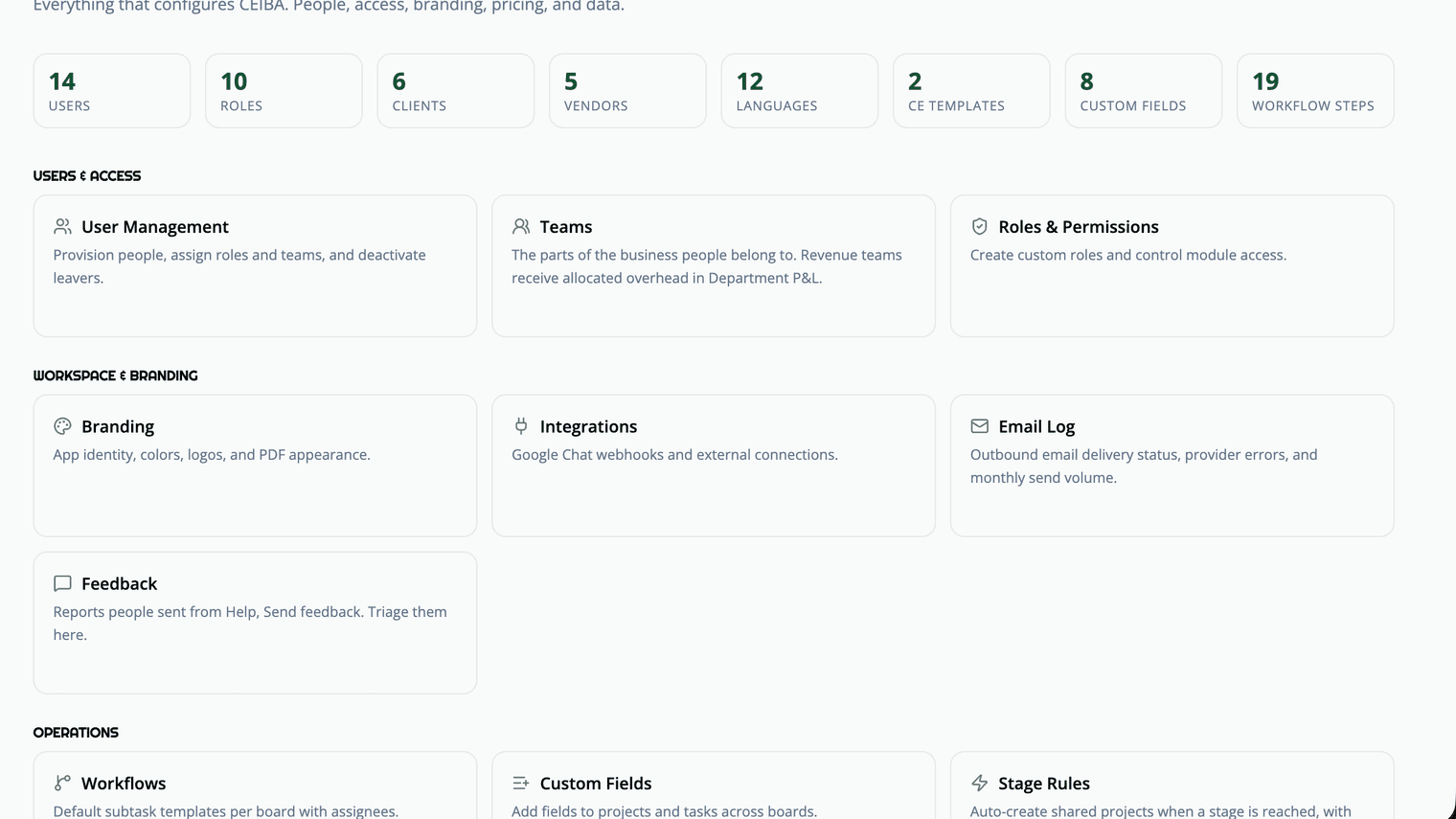The height and width of the screenshot is (819, 1456).
Task: Click 'Reports people sent from Help' description
Action: click(x=250, y=623)
